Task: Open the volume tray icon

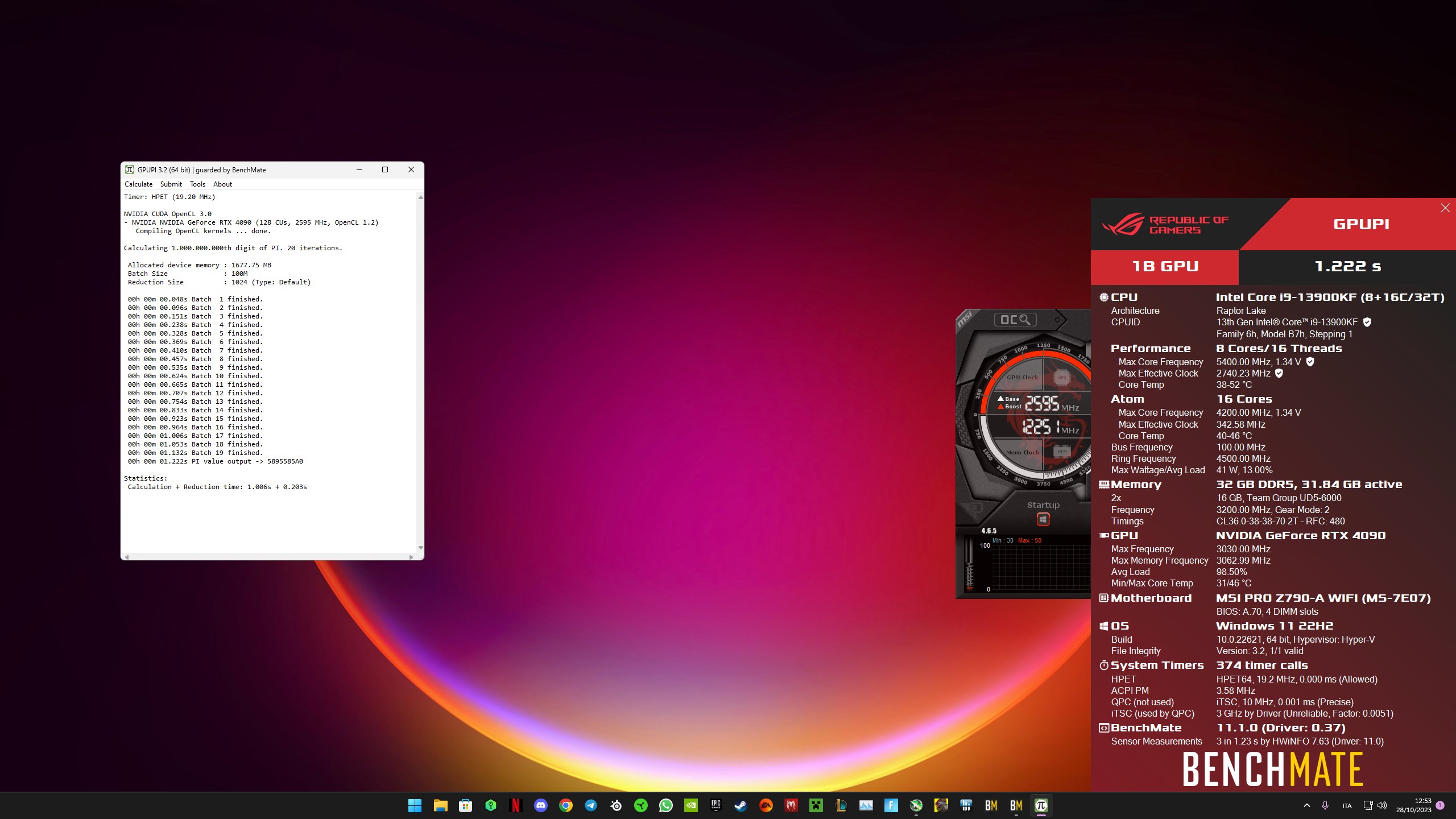Action: click(1382, 805)
